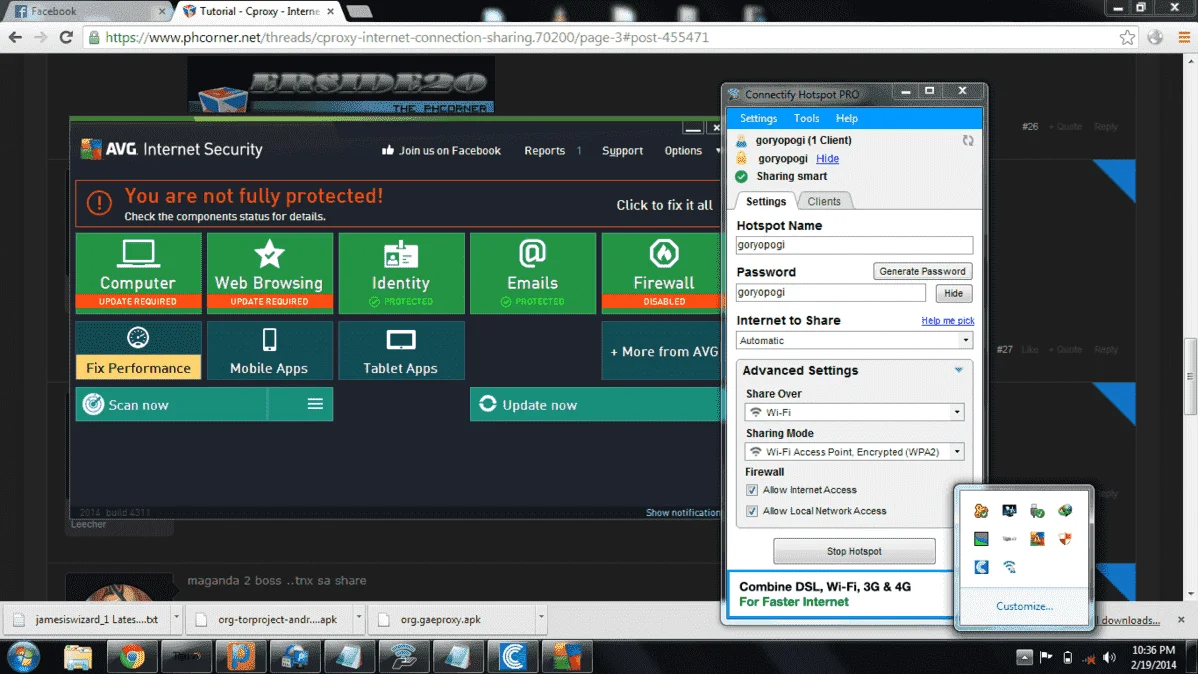
Task: Open the Tablet Apps tile
Action: (401, 351)
